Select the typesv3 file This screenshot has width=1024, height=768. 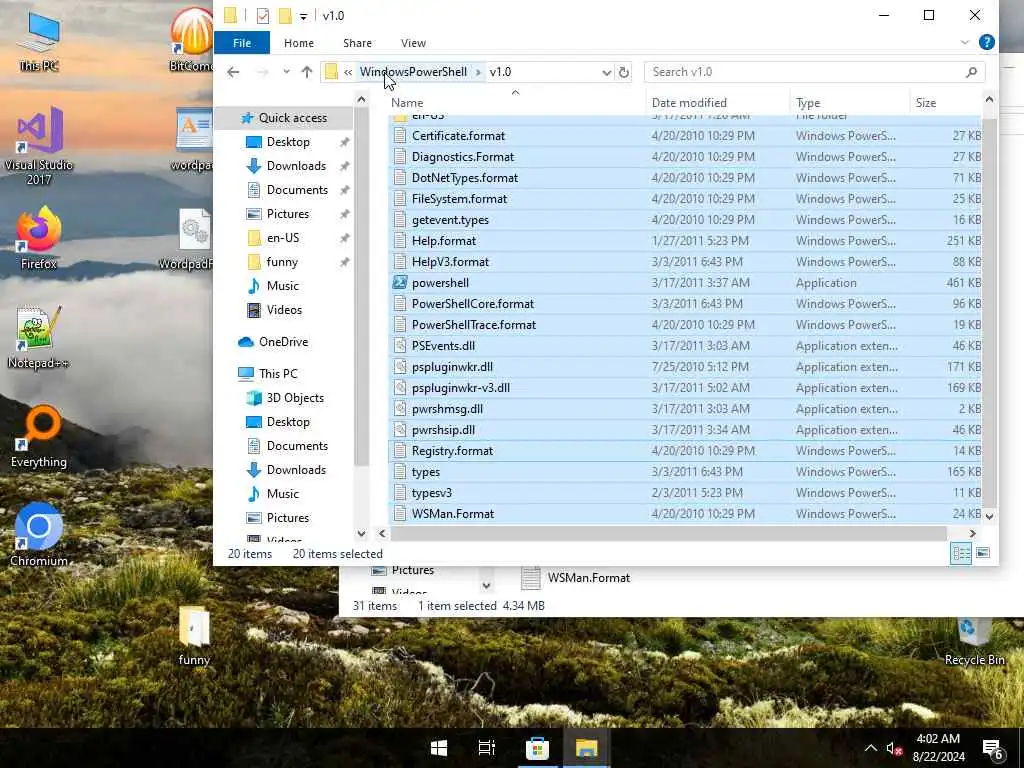pyautogui.click(x=432, y=493)
